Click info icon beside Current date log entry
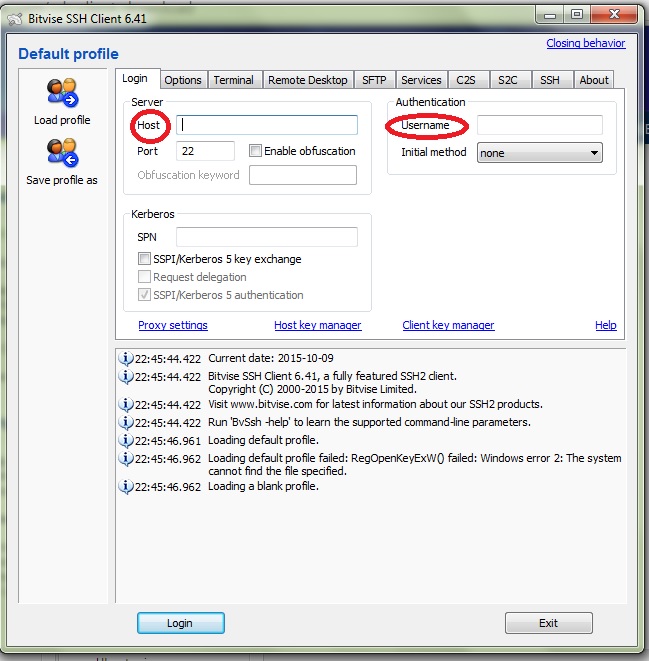Viewport: 649px width, 661px height. [x=126, y=358]
